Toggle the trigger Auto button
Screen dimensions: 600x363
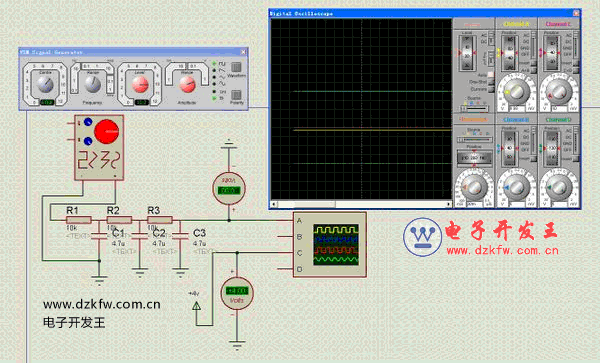click(x=490, y=75)
